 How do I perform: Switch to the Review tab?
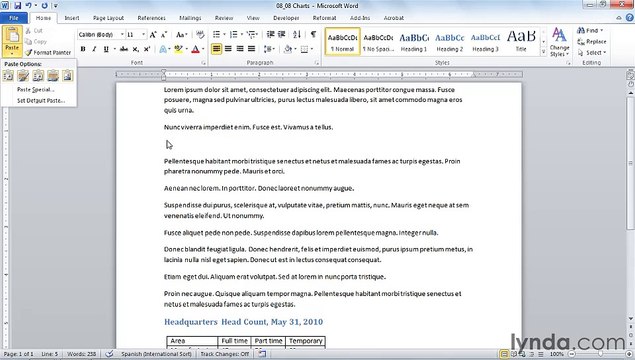point(224,18)
